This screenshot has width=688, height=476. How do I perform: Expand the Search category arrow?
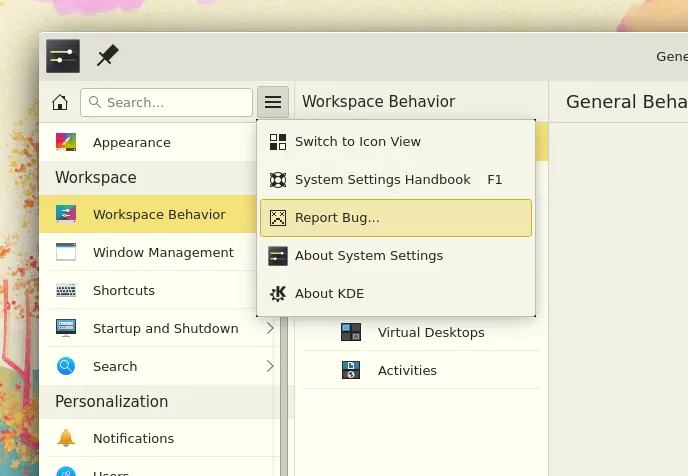point(270,366)
